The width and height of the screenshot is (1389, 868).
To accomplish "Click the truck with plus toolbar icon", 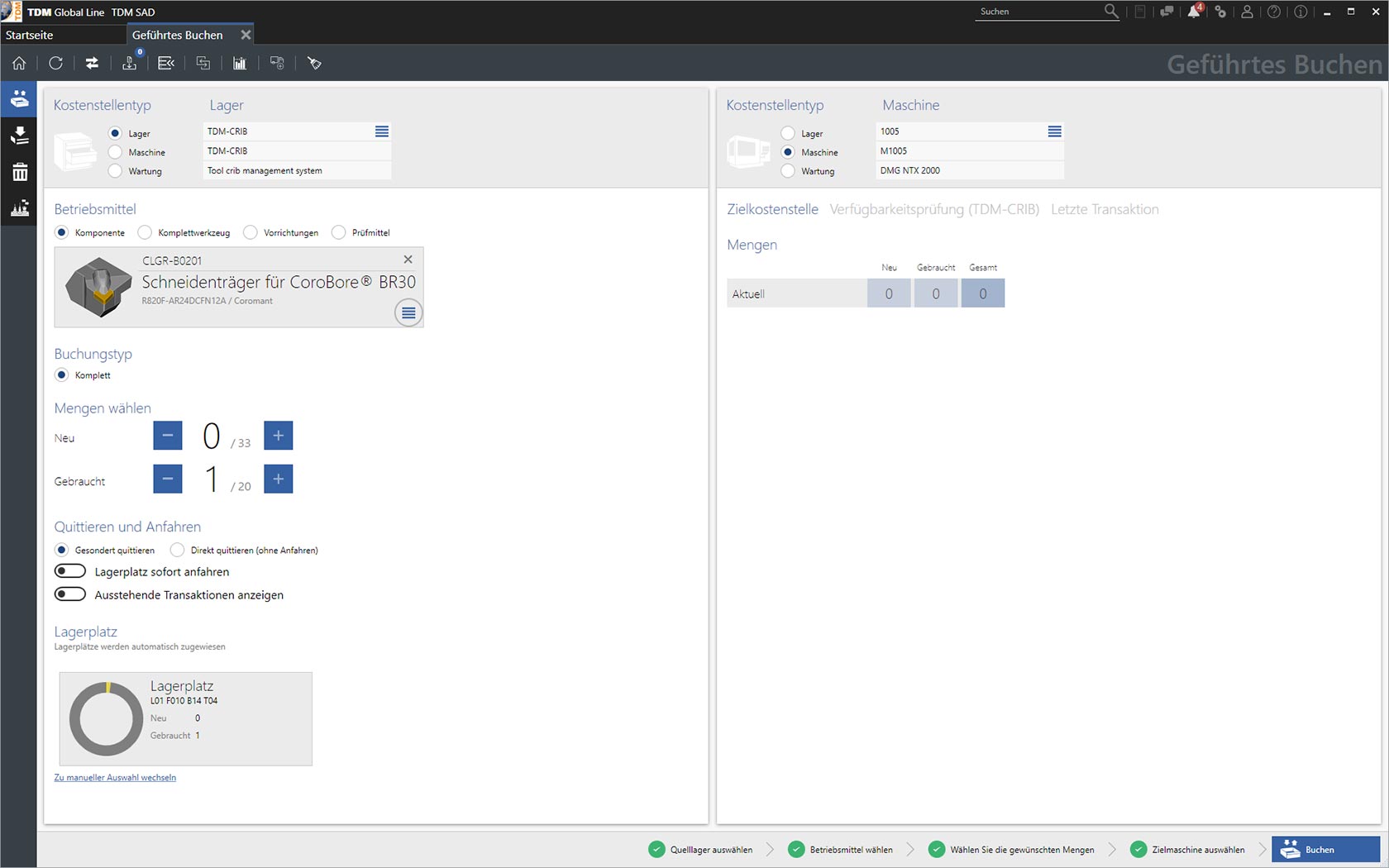I will [277, 63].
